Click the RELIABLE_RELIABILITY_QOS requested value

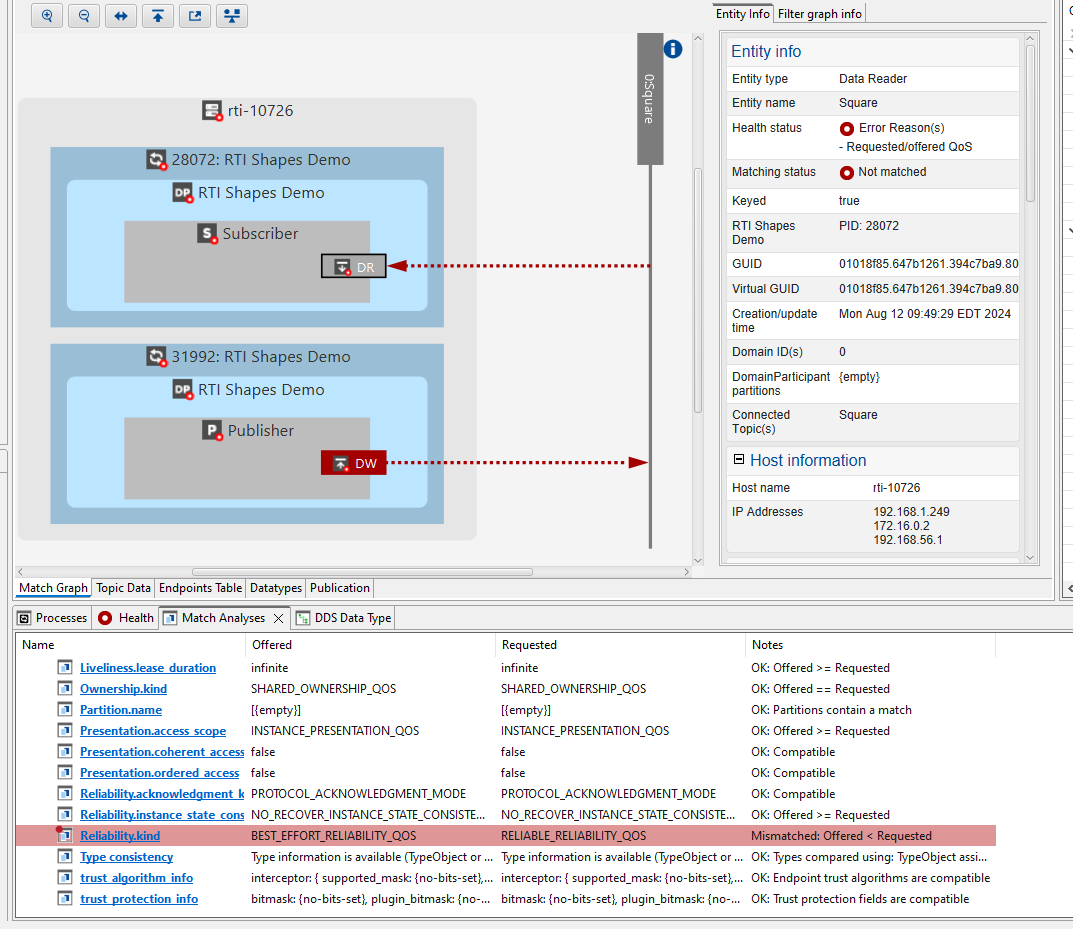click(573, 836)
